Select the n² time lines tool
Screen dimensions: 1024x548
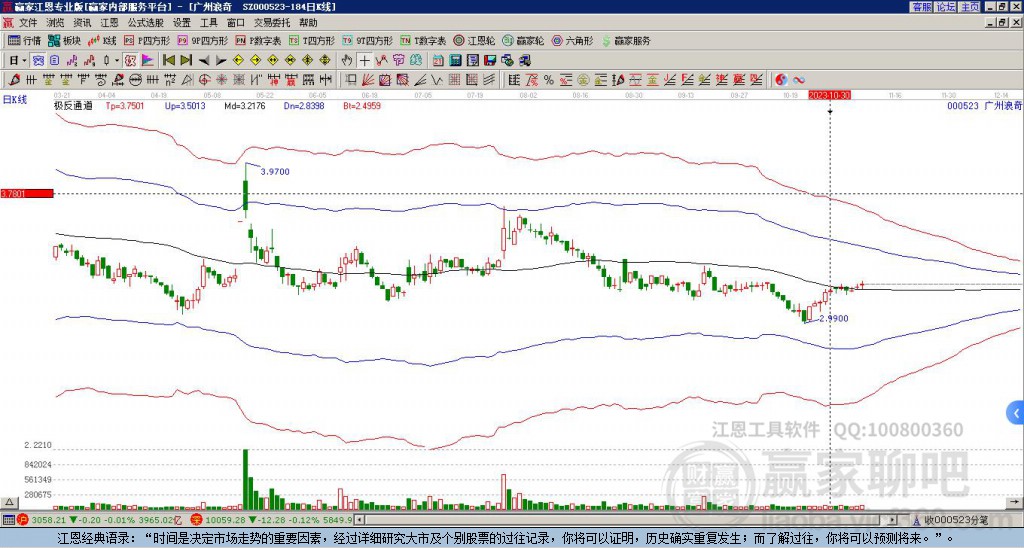[170, 80]
